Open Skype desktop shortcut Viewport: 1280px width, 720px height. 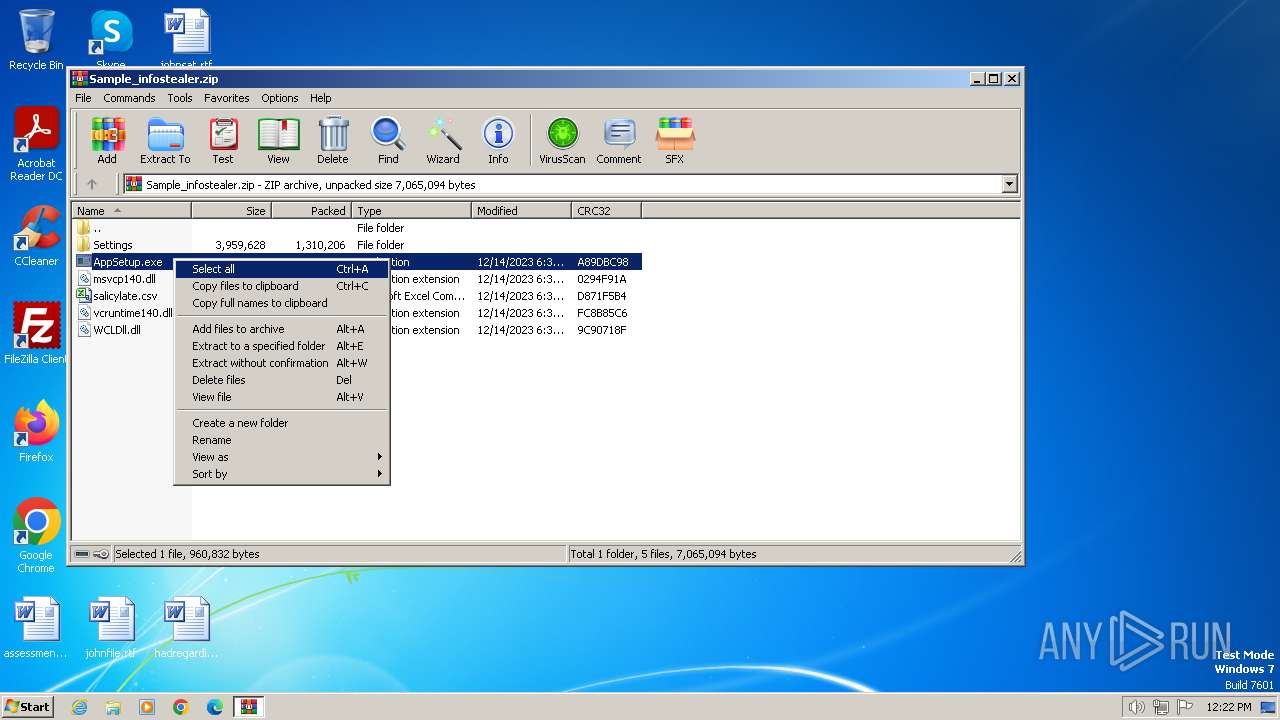point(110,40)
